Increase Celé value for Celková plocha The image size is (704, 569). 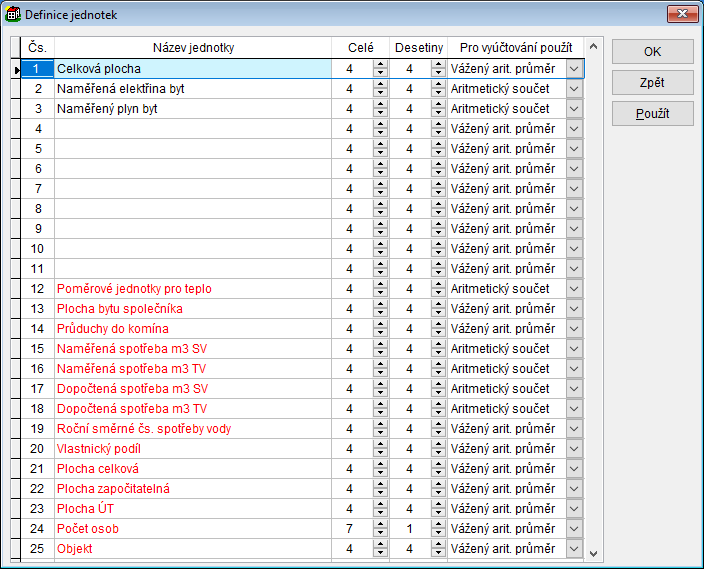[x=380, y=65]
